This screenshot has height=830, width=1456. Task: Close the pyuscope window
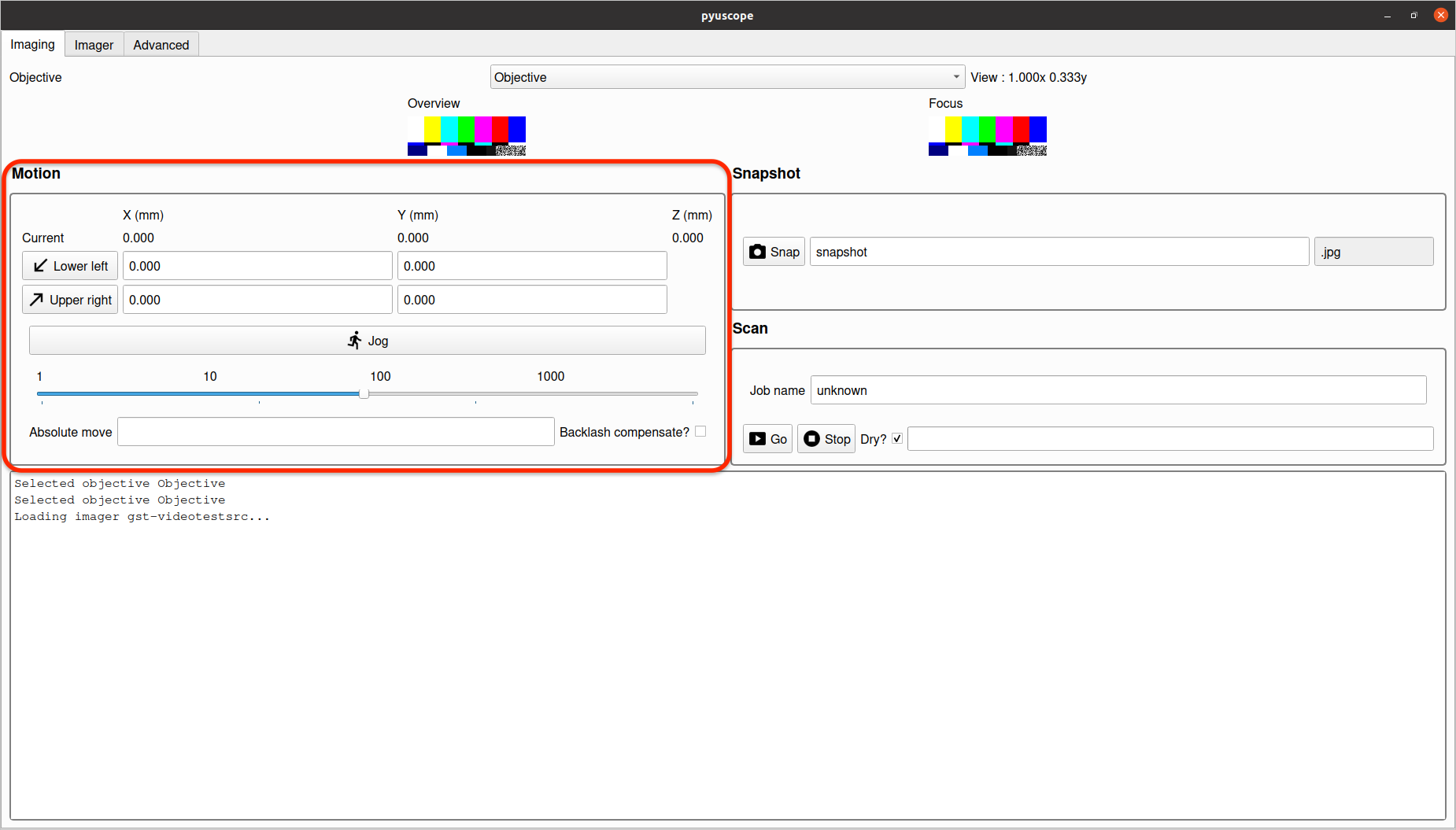tap(1441, 15)
